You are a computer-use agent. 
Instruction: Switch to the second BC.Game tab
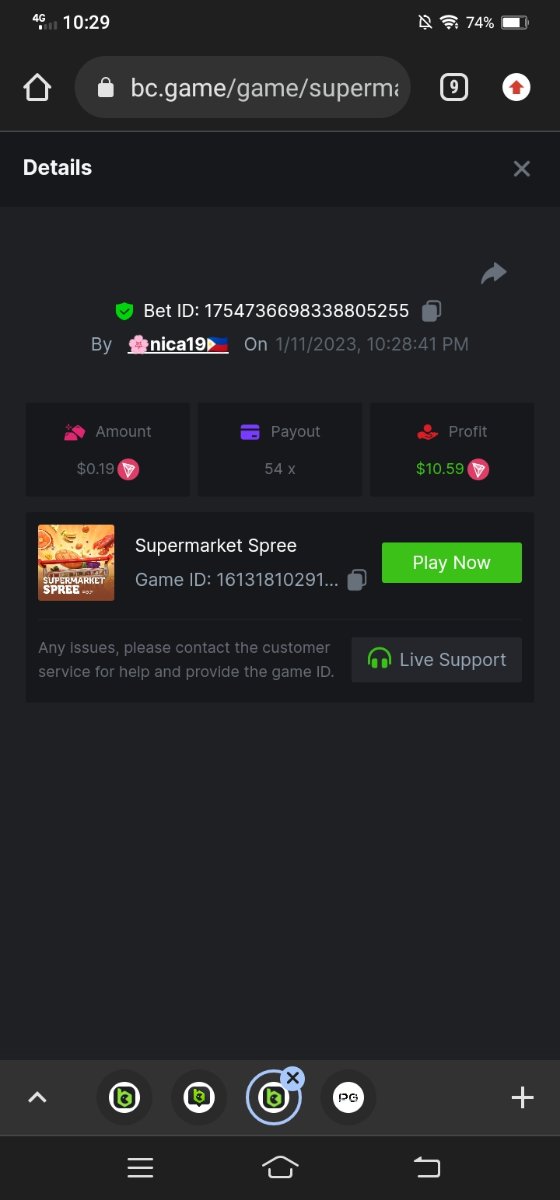(198, 1098)
